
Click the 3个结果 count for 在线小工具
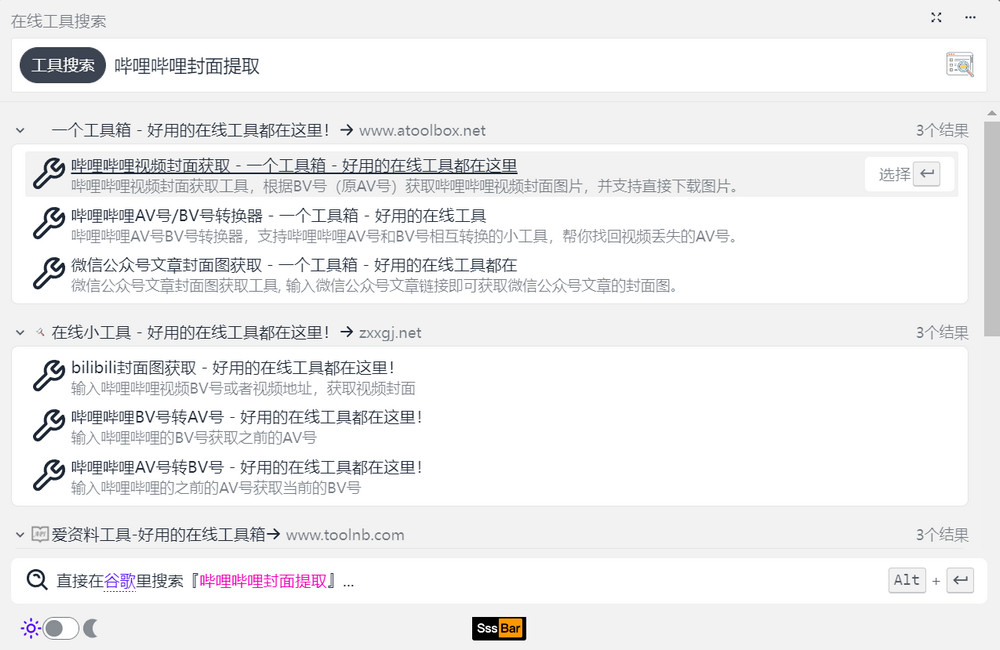tap(942, 332)
